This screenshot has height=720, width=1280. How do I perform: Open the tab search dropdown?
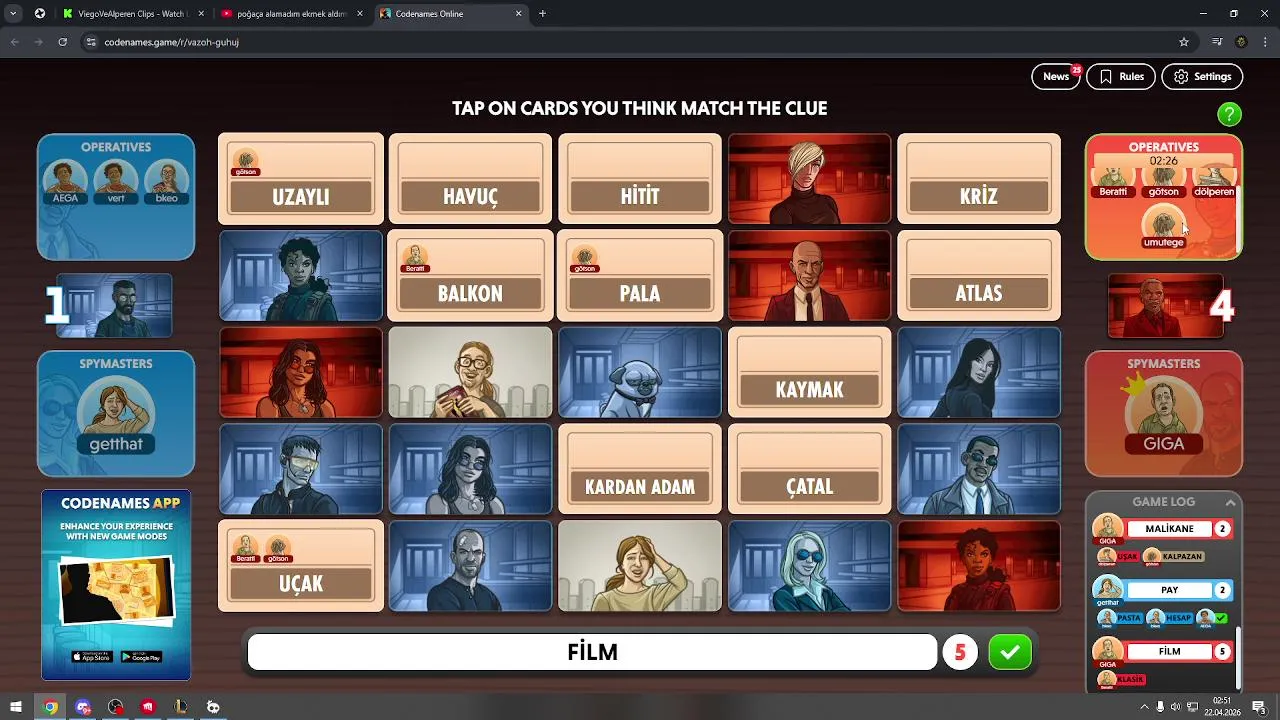pos(13,14)
